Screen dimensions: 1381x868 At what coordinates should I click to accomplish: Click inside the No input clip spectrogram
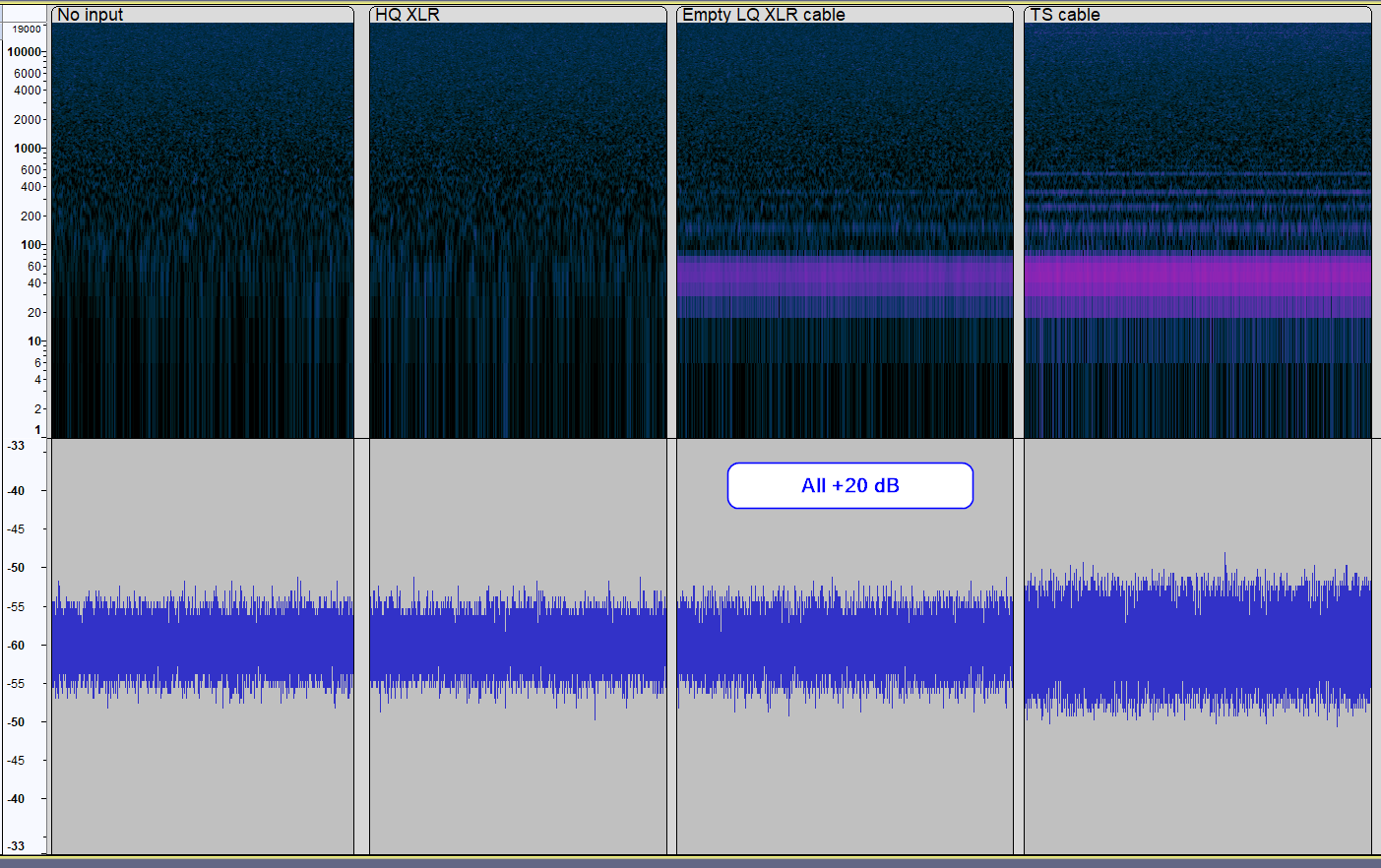[202, 230]
